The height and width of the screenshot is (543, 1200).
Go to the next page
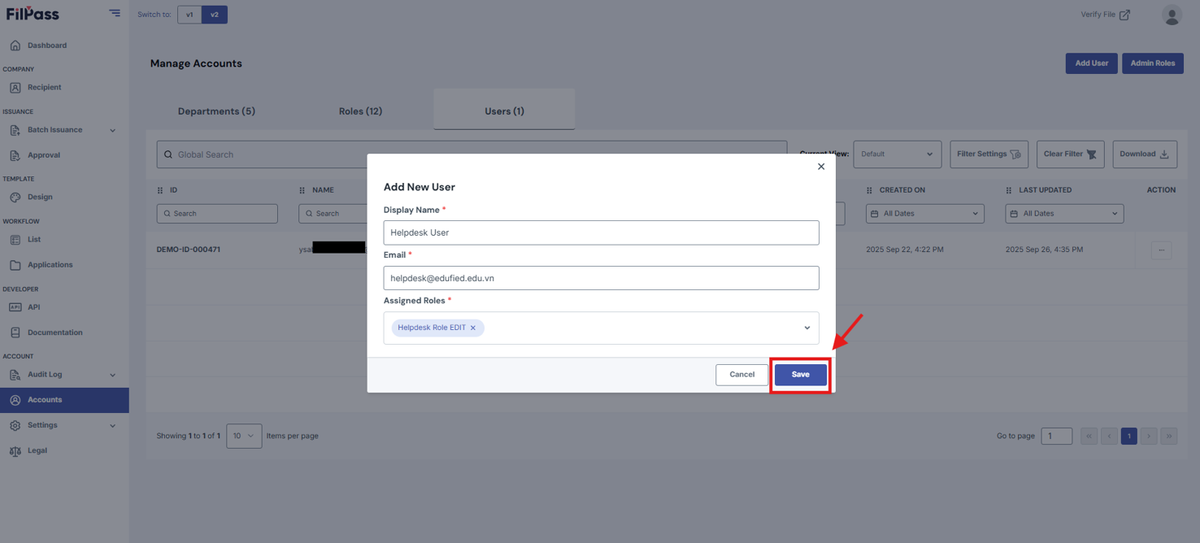1149,436
